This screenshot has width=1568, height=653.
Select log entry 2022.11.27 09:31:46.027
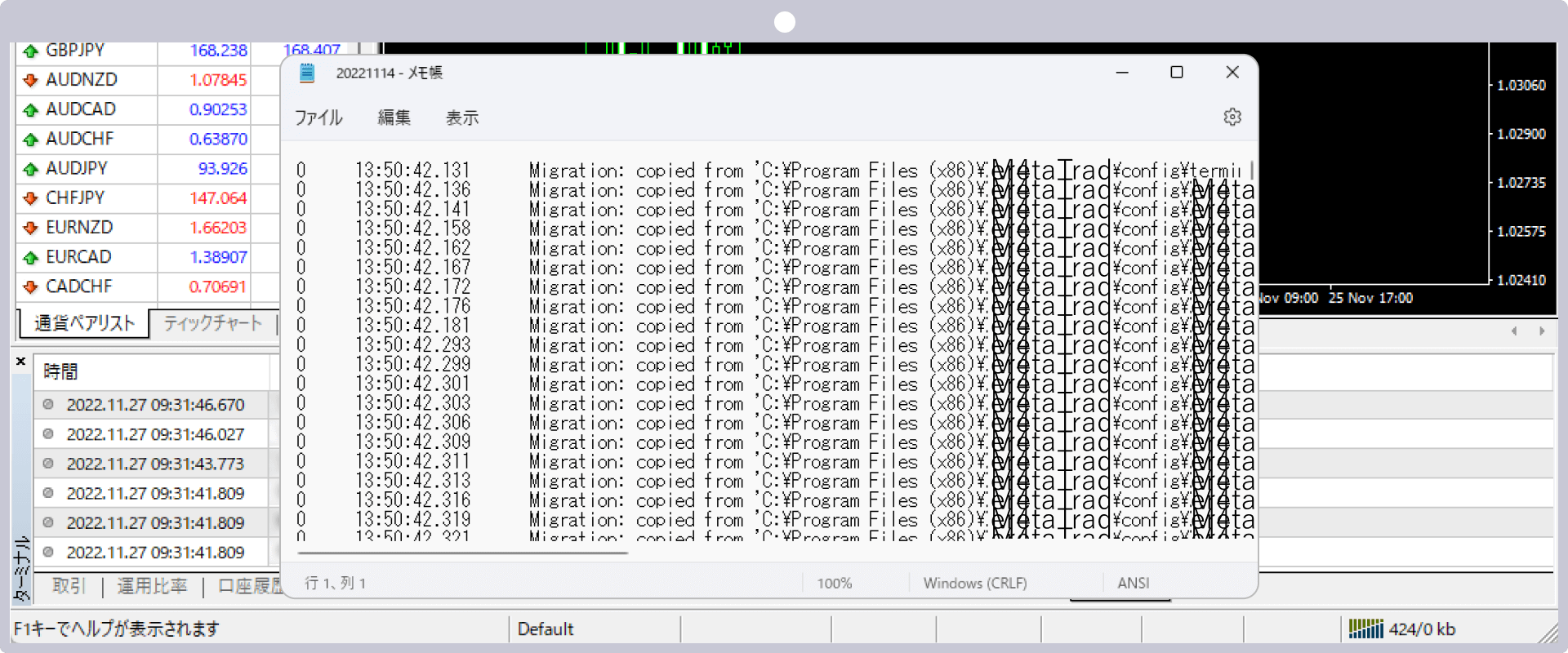[155, 434]
